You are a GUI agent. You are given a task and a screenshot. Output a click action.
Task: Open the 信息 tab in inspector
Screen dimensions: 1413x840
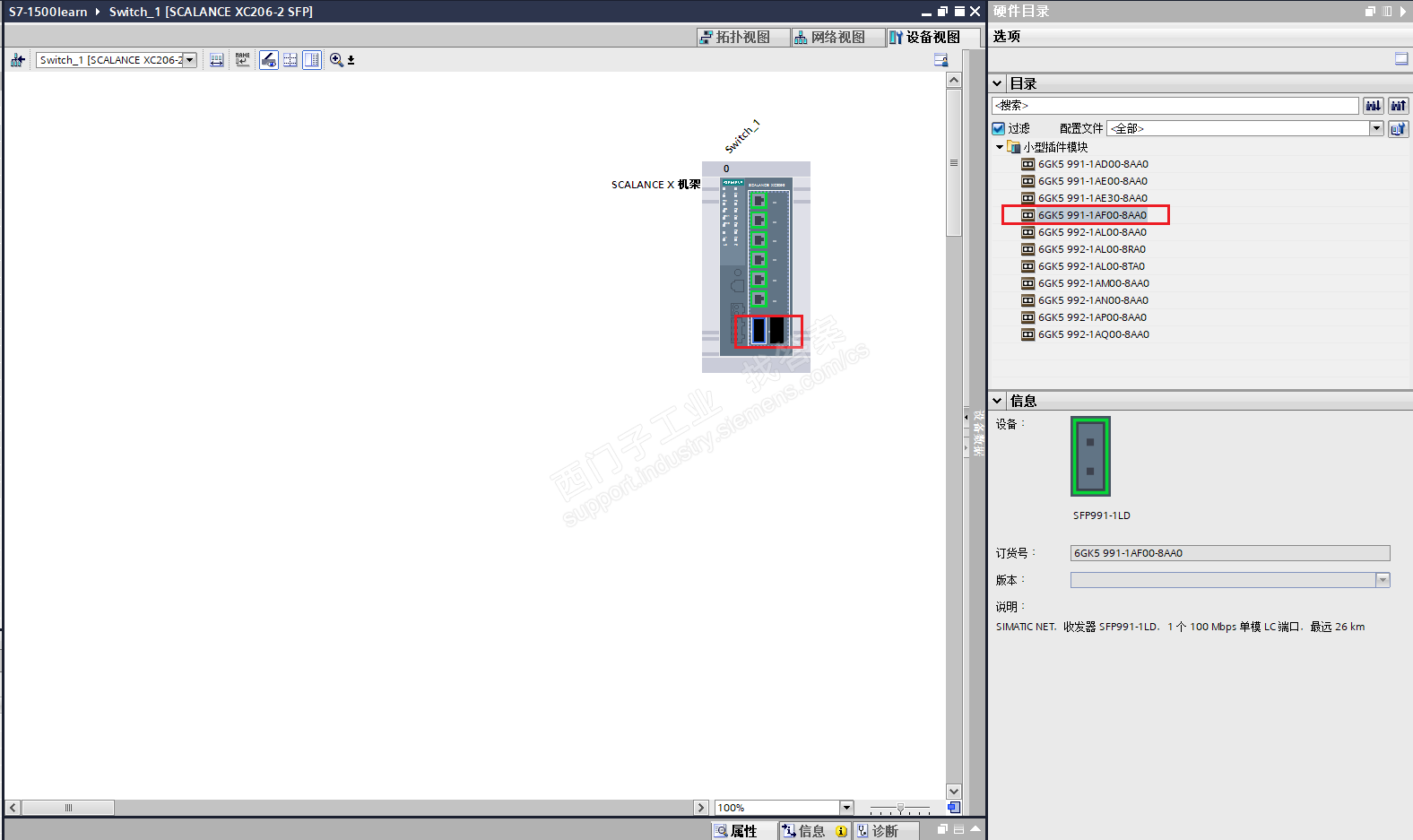point(814,831)
